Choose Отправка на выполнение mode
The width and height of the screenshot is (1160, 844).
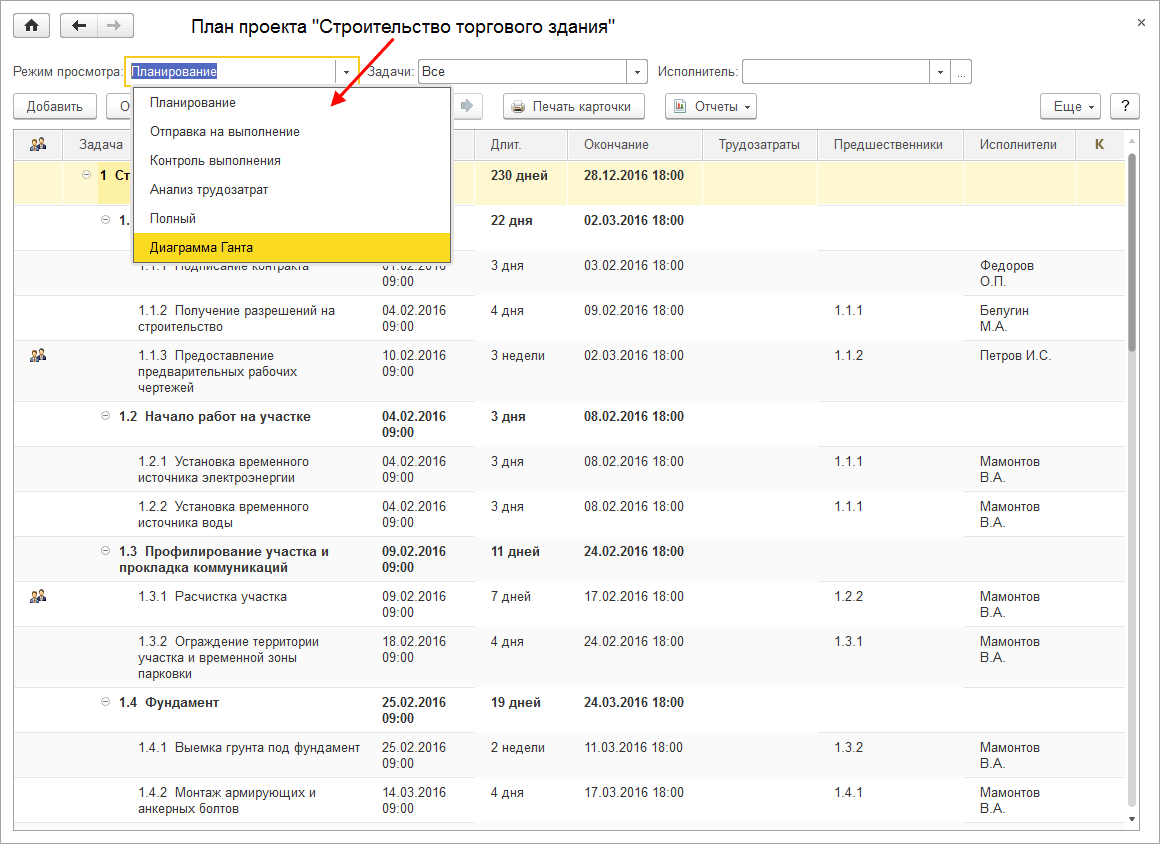click(292, 132)
